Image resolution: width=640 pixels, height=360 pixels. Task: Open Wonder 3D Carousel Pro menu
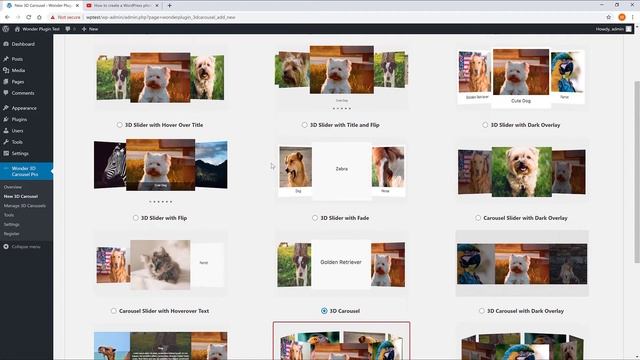tap(26, 171)
